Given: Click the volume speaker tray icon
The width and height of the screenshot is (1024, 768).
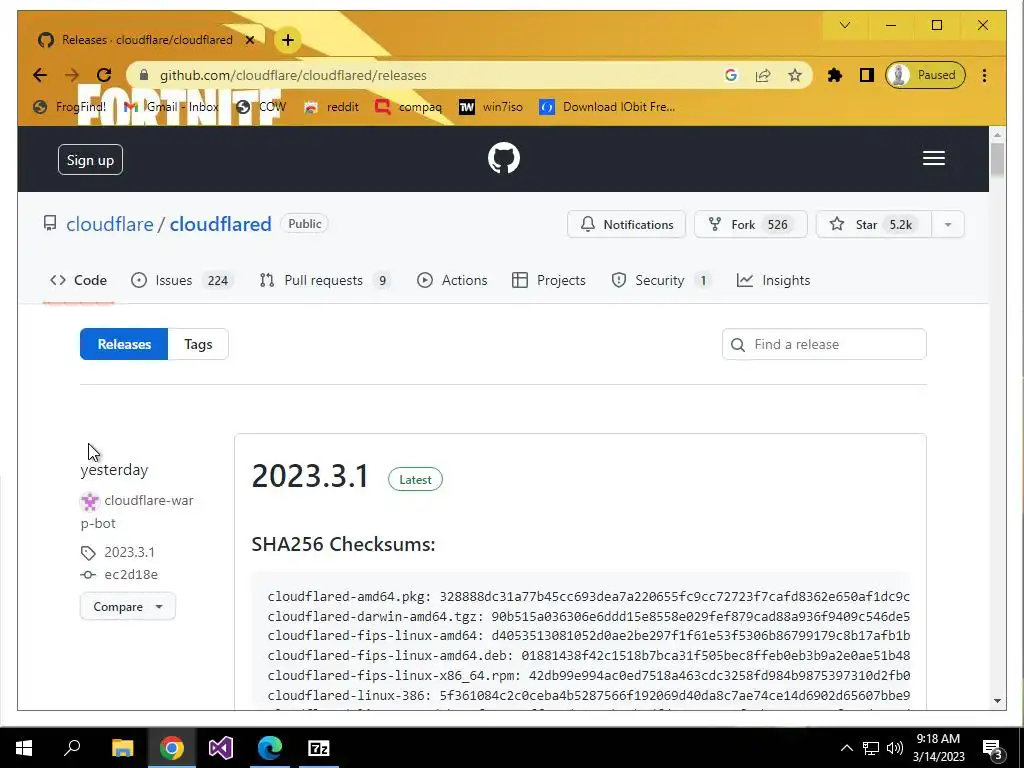Looking at the screenshot, I should point(895,748).
